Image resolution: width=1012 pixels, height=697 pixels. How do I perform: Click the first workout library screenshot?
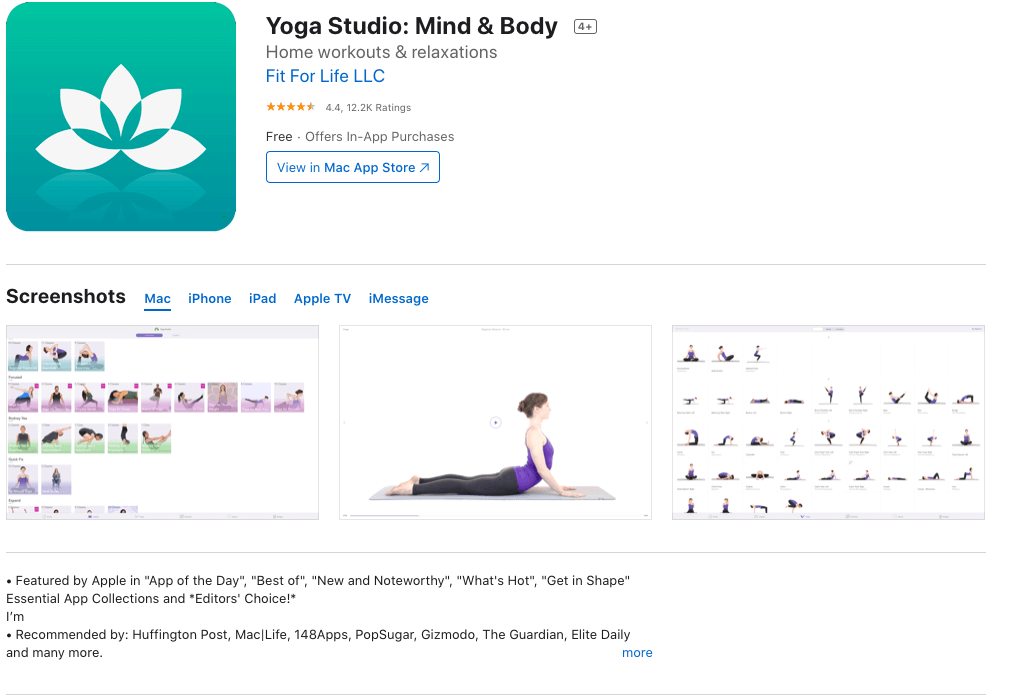162,421
